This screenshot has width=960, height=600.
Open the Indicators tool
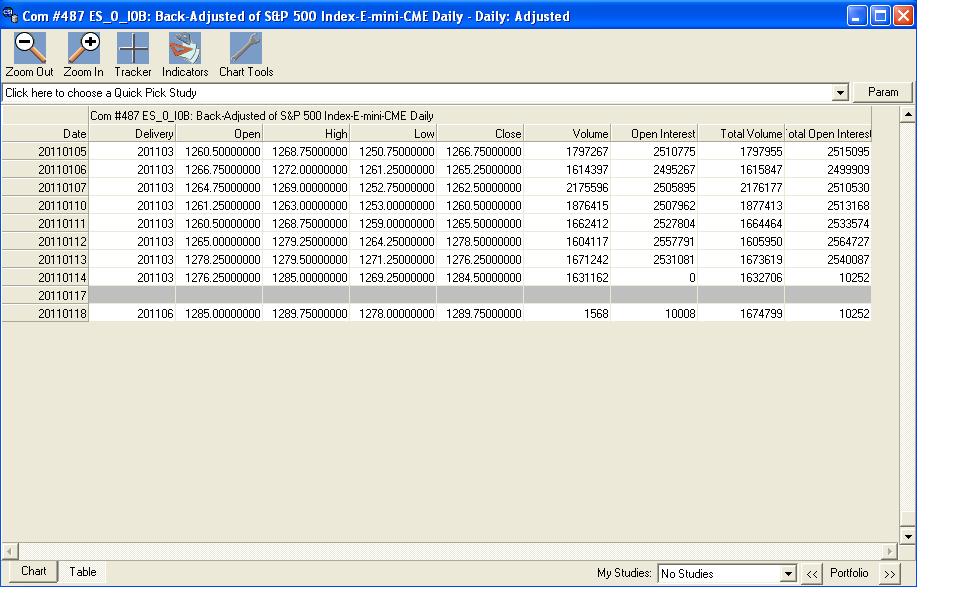(x=185, y=48)
